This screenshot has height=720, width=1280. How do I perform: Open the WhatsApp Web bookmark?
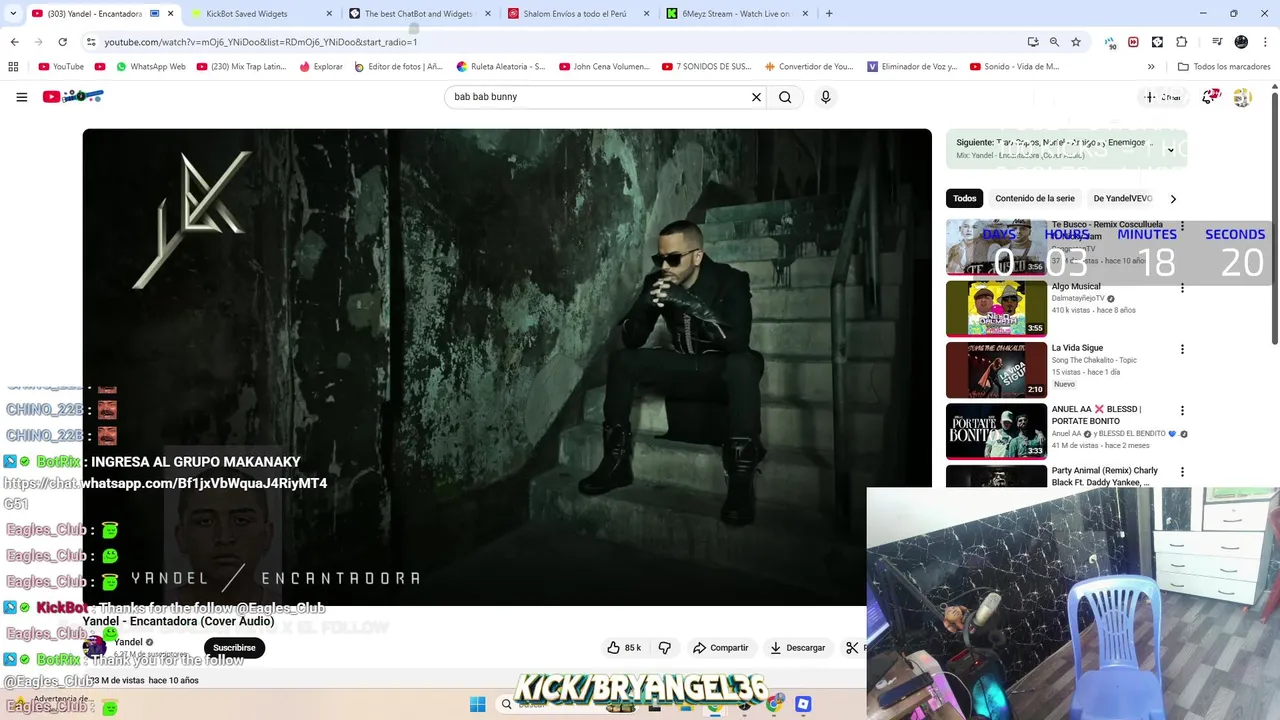(150, 67)
